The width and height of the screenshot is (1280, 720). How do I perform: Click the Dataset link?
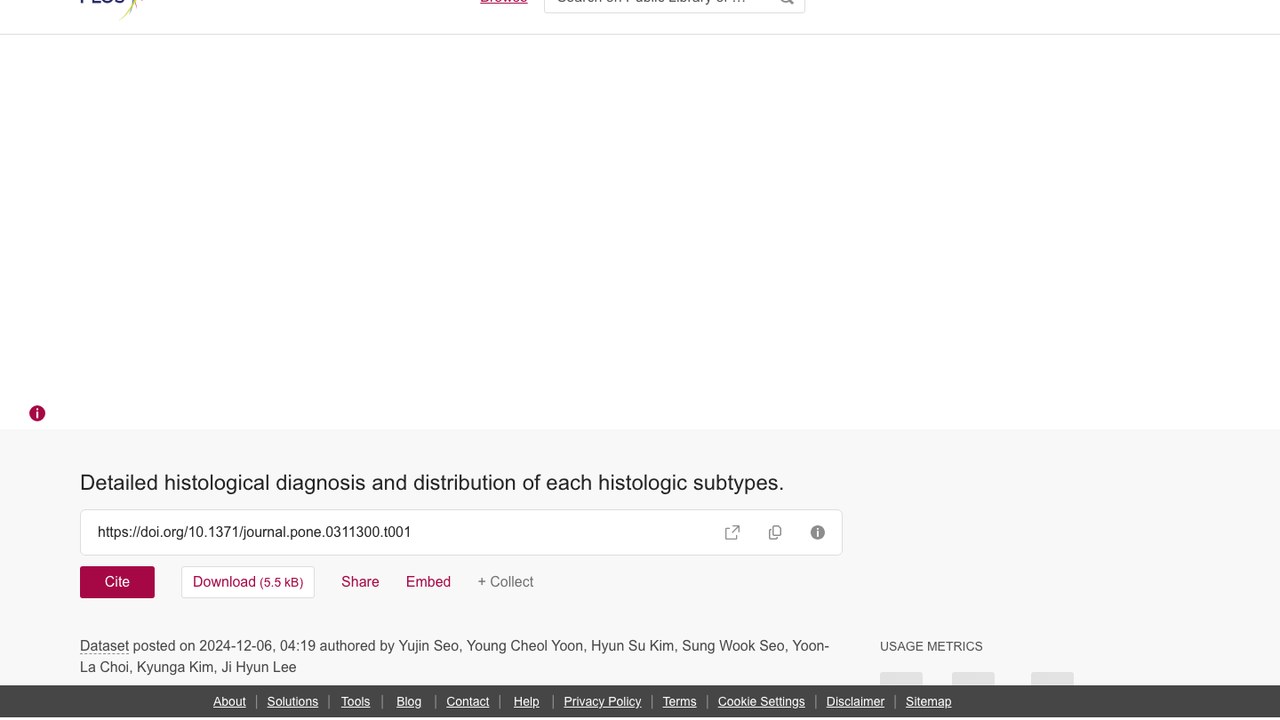pyautogui.click(x=104, y=646)
